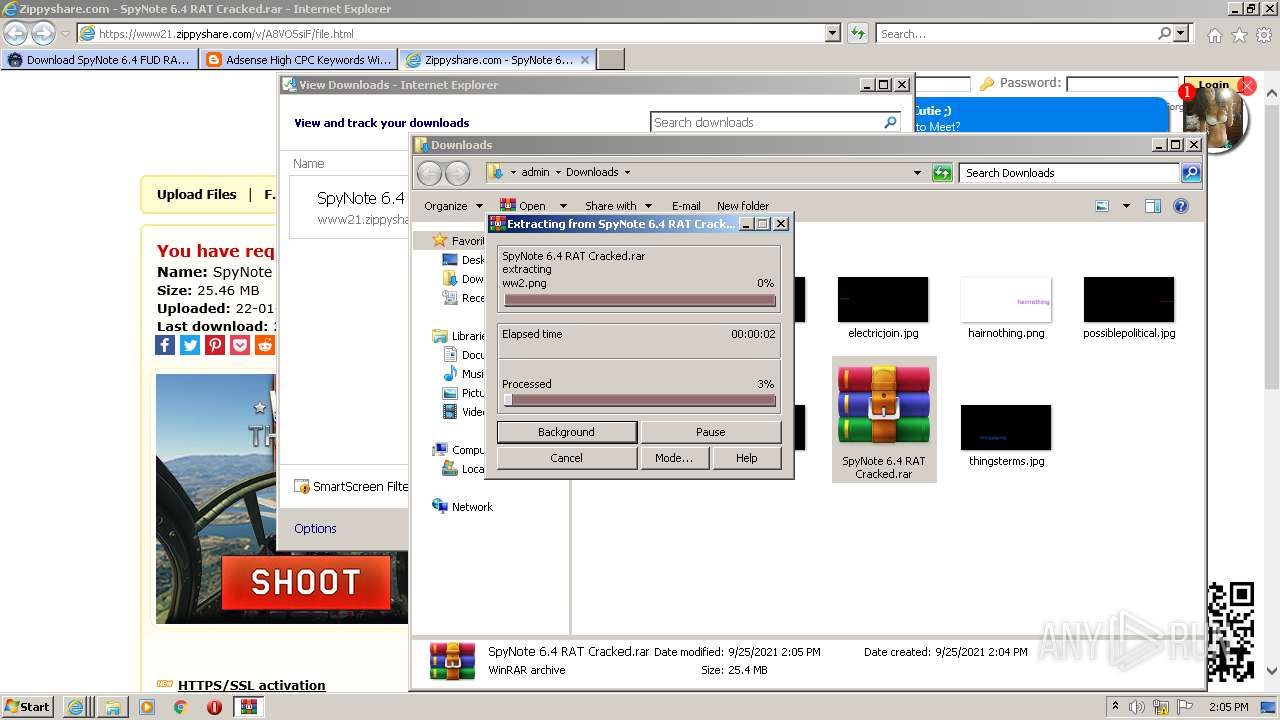
Task: Click the WinRAR taskbar icon
Action: (249, 707)
